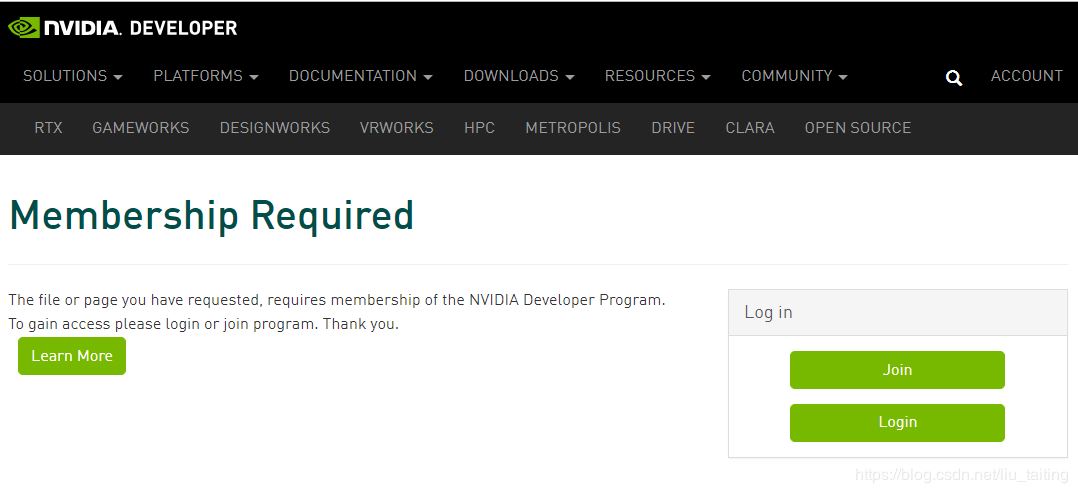This screenshot has height=493, width=1078.
Task: Click the 'Log in' panel header
Action: 898,312
